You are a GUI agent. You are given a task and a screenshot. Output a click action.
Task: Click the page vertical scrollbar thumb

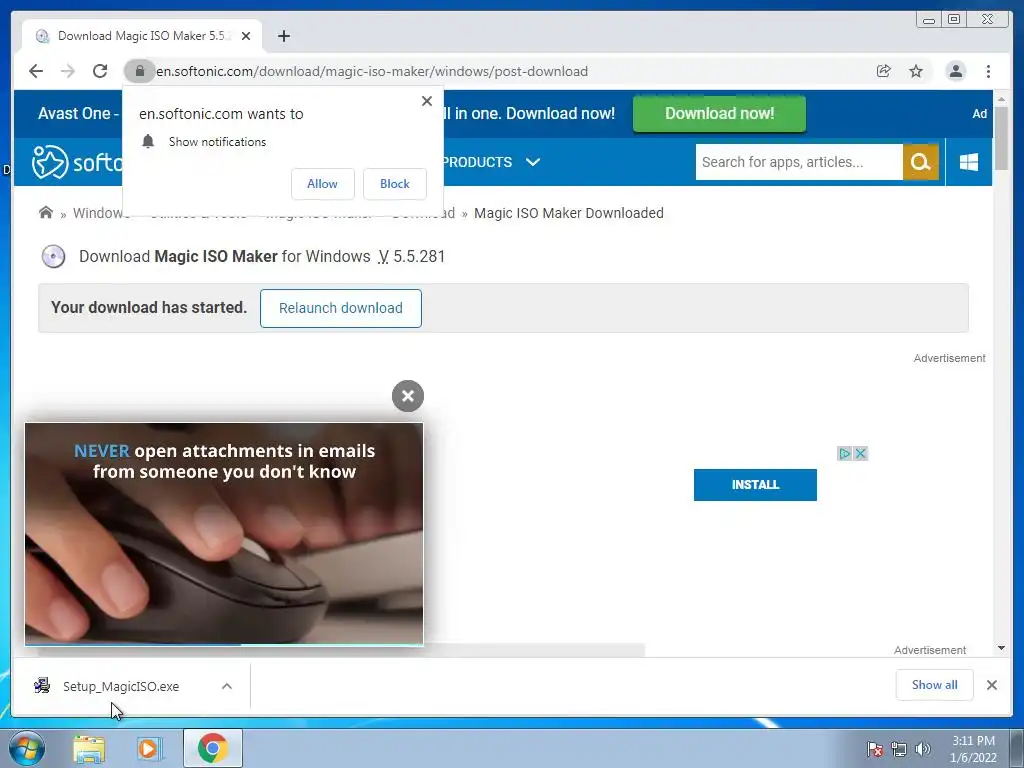[x=1001, y=138]
